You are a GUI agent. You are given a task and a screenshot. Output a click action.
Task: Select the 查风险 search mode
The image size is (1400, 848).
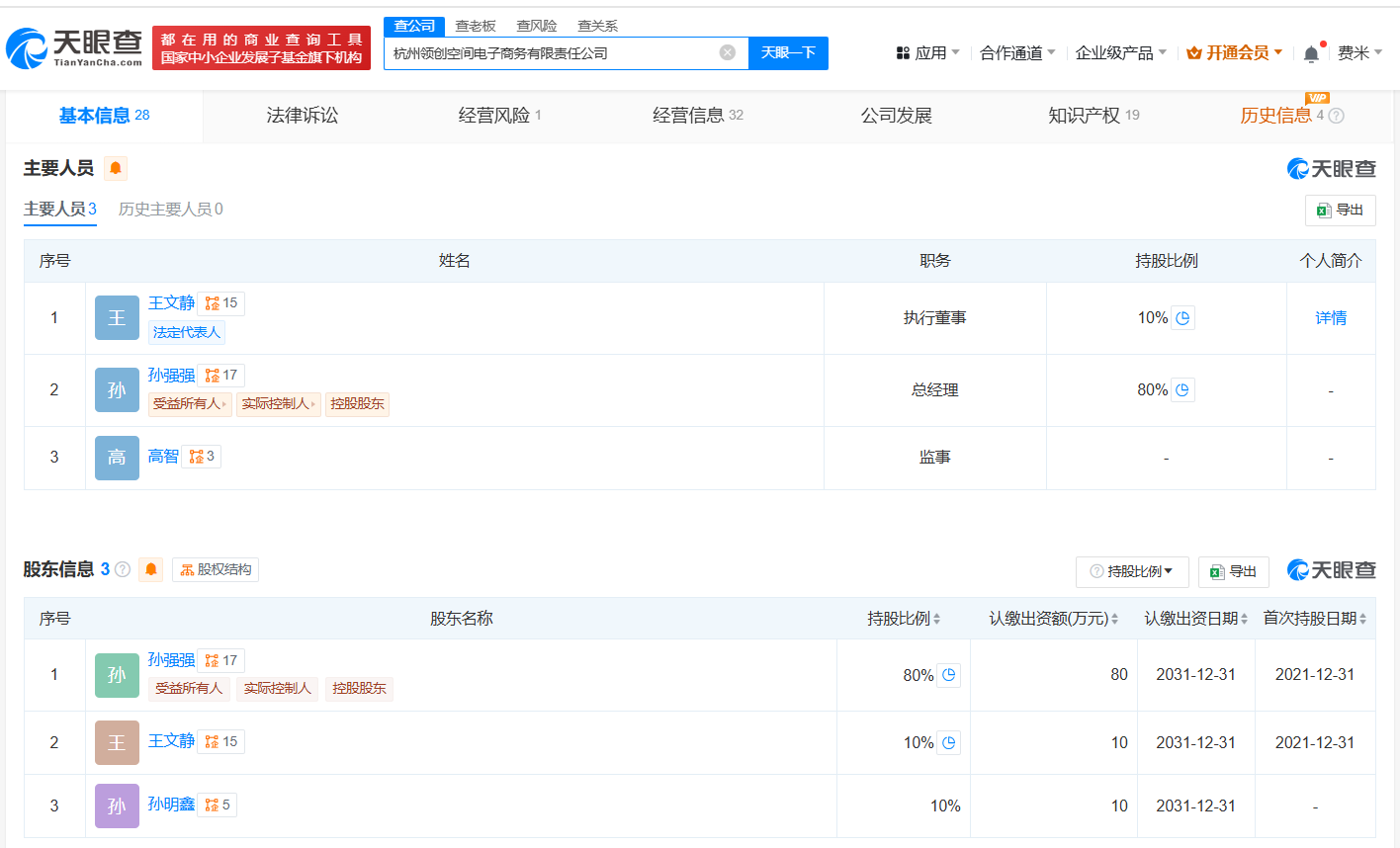[537, 26]
